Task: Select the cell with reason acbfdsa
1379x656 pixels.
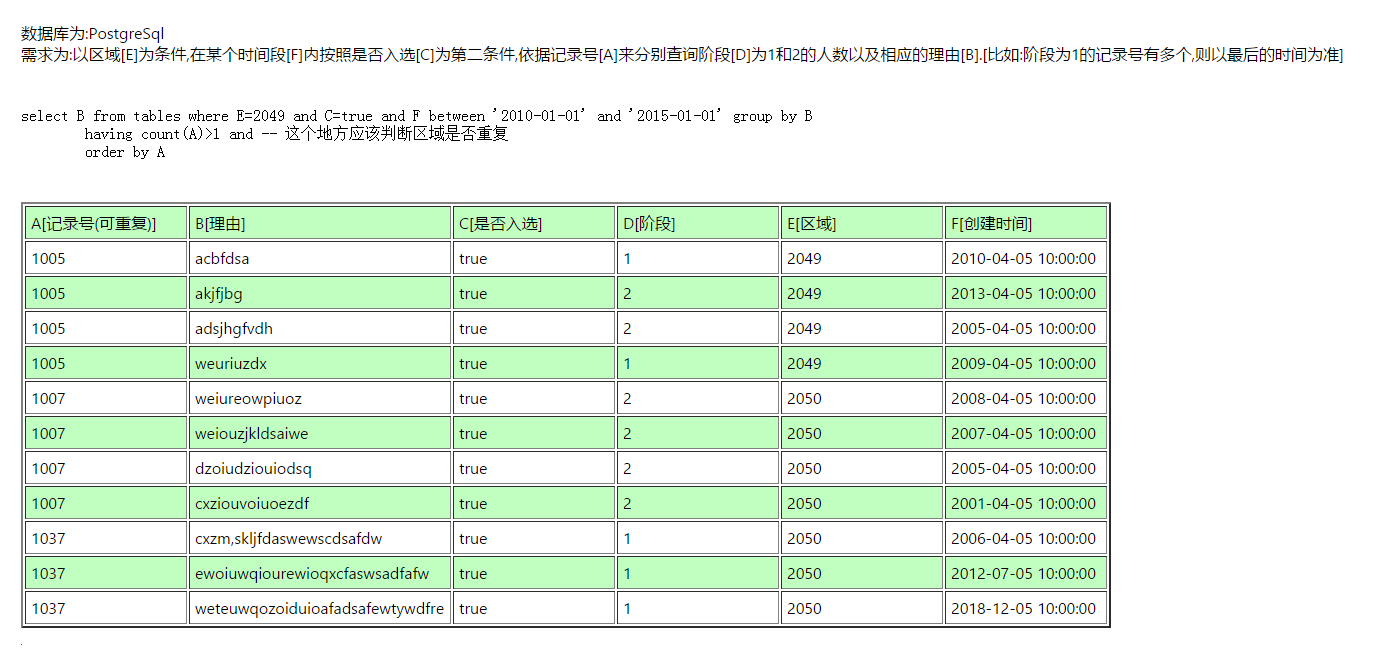Action: click(320, 259)
